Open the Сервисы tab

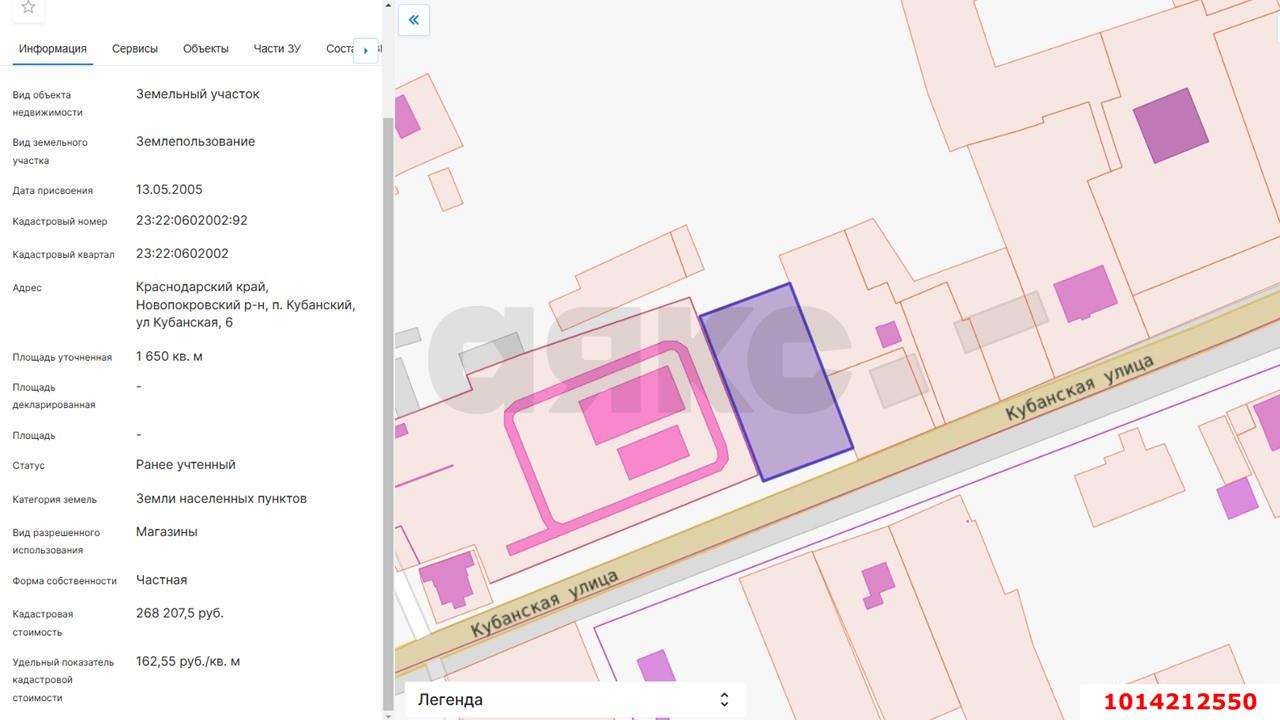(135, 49)
